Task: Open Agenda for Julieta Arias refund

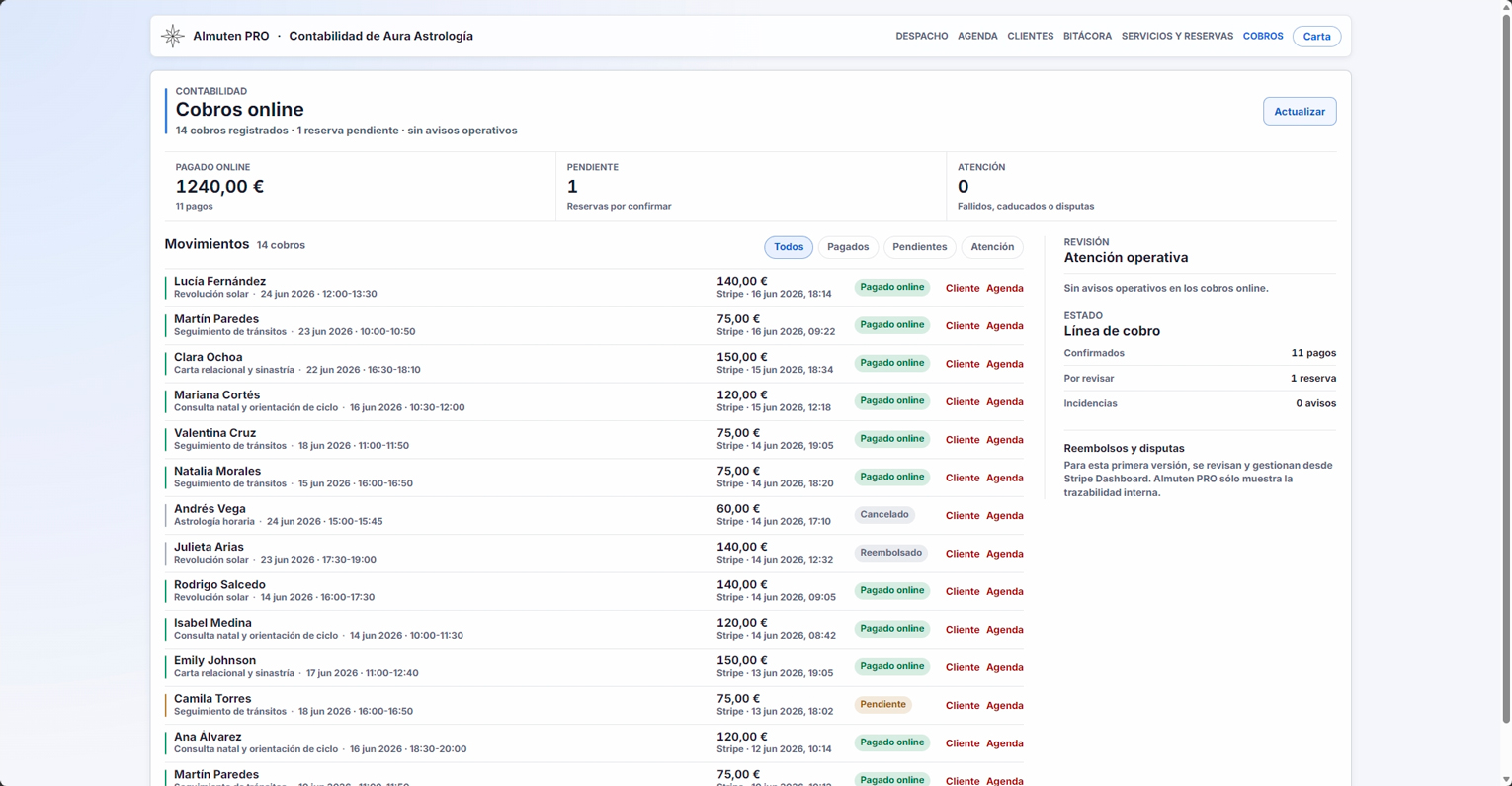Action: 1004,554
